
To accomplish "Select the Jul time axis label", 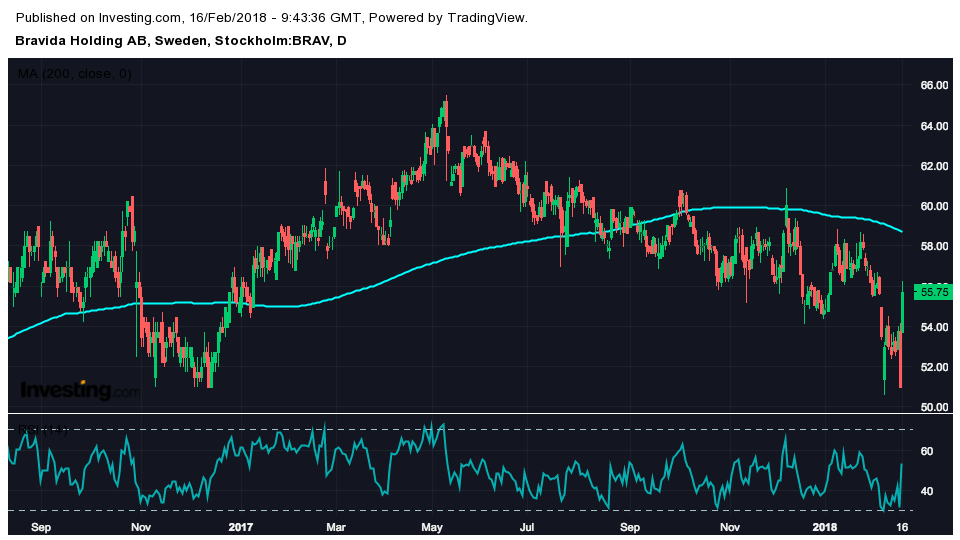I will [x=527, y=527].
